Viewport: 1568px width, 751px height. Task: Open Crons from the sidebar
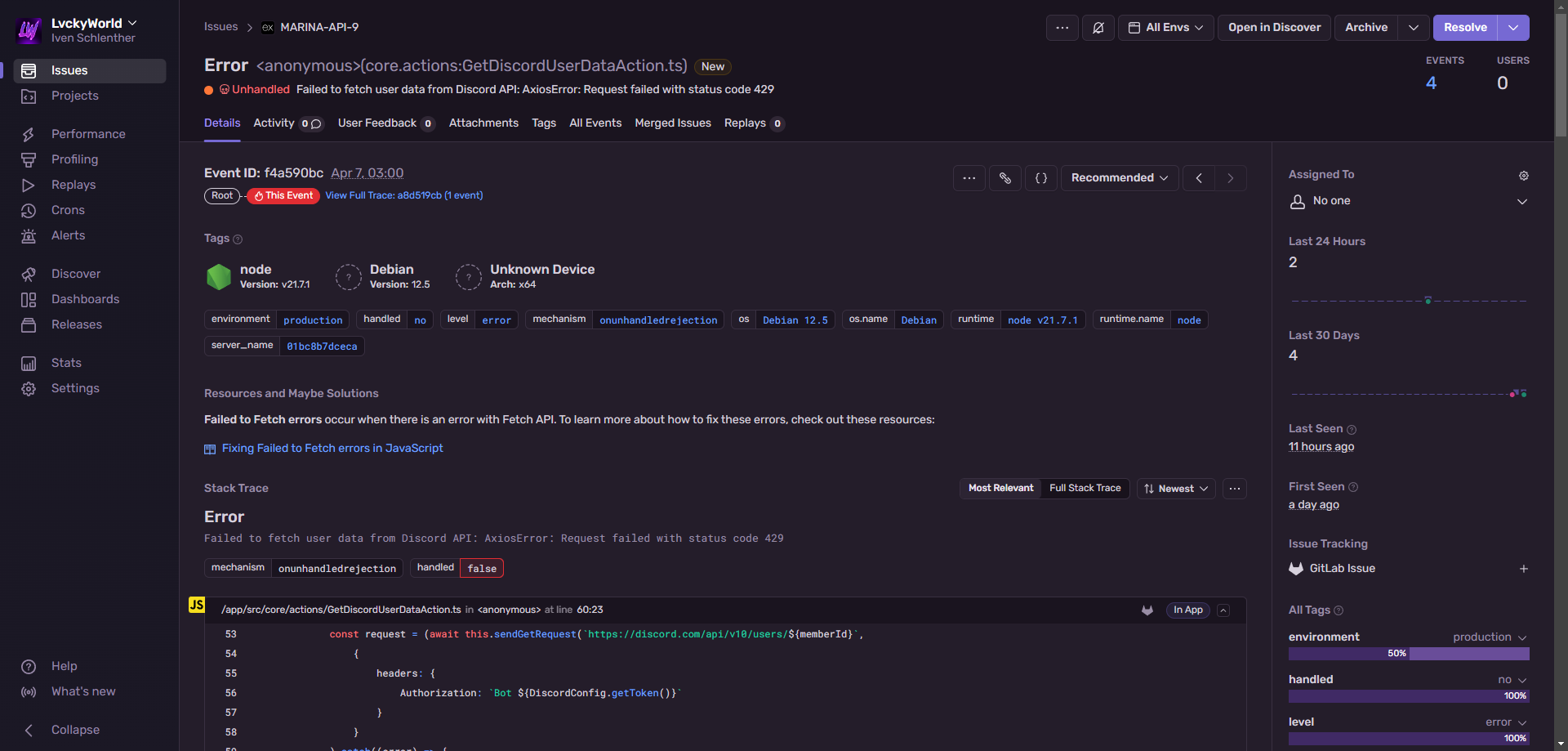68,210
